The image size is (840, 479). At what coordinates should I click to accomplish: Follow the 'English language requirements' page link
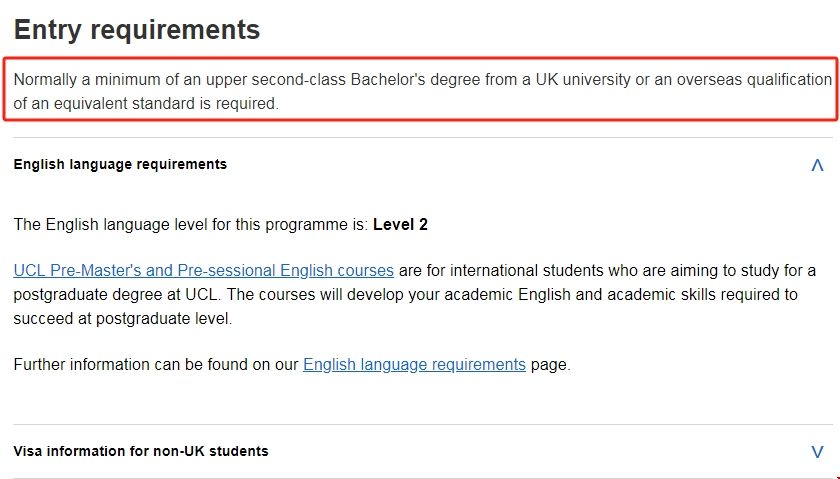414,365
